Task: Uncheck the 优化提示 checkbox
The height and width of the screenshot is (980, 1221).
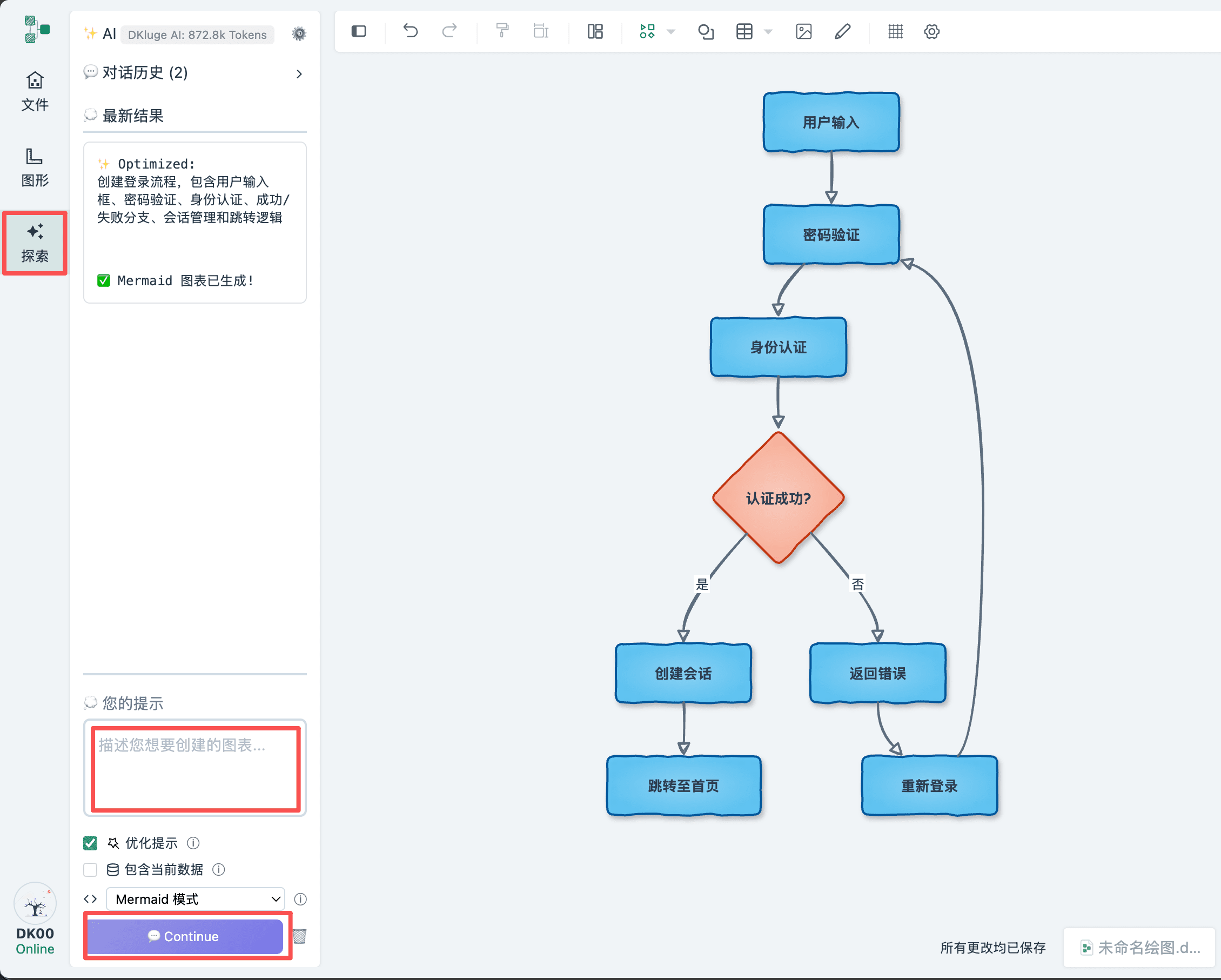Action: pos(90,843)
